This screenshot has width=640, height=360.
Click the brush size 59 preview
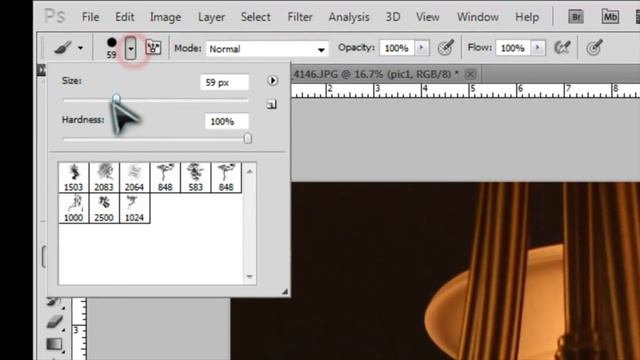(x=111, y=48)
